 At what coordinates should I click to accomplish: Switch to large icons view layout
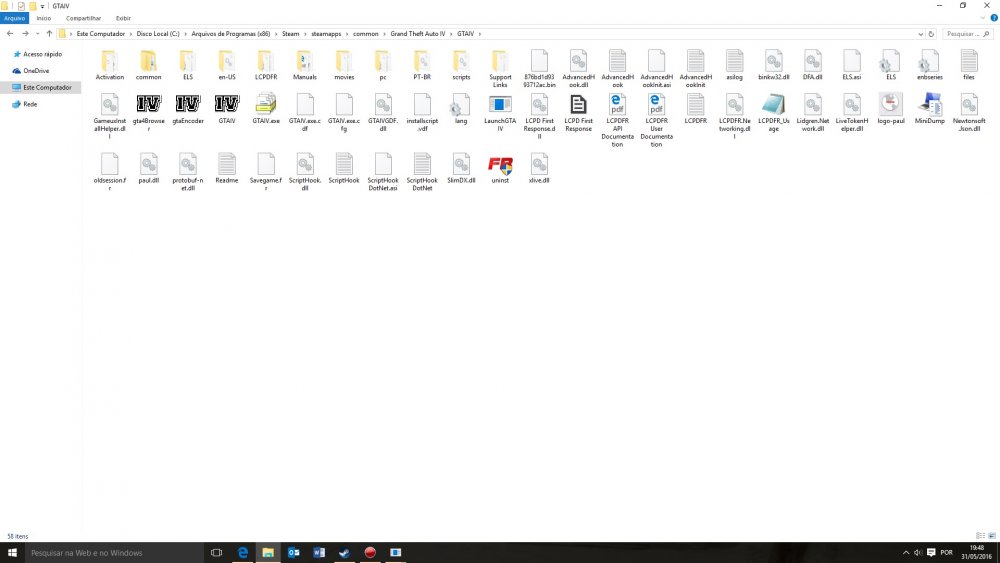(992, 536)
